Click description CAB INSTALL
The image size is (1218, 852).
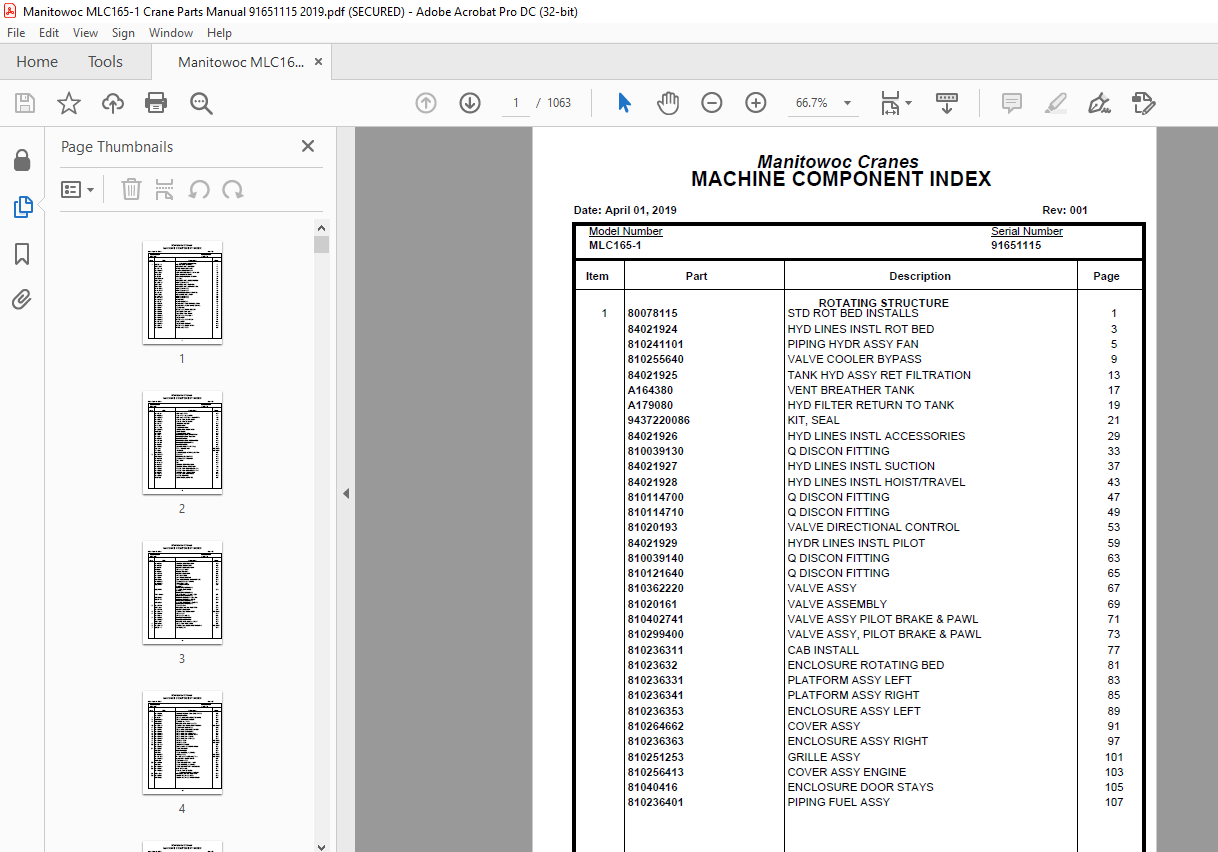click(823, 650)
